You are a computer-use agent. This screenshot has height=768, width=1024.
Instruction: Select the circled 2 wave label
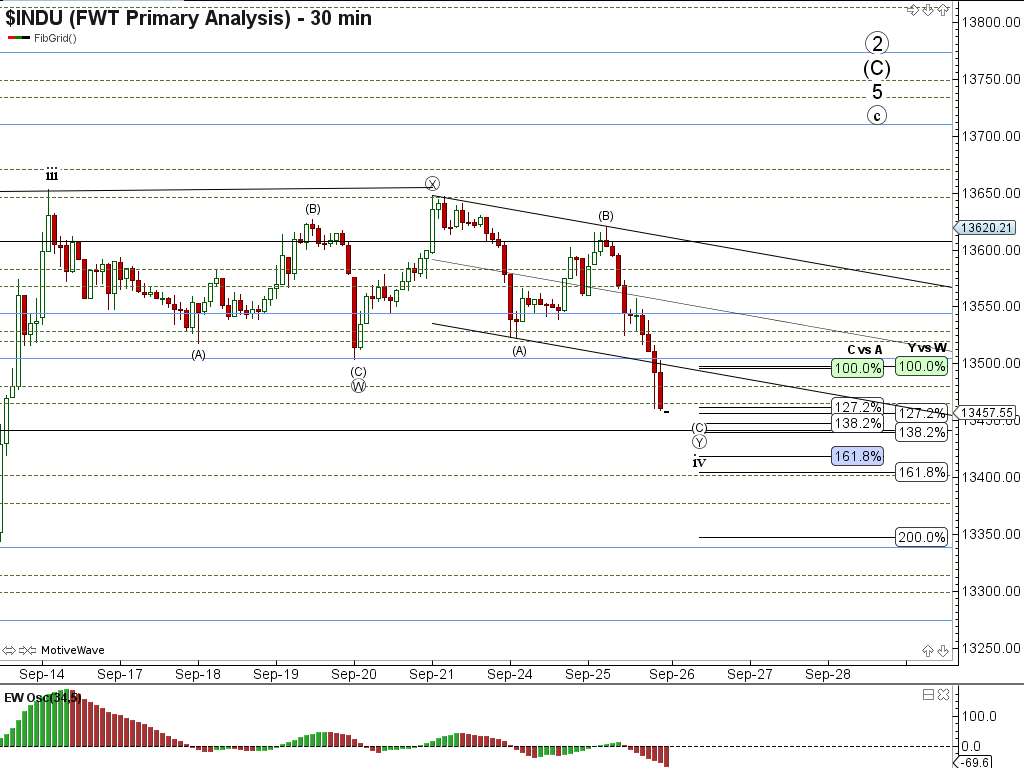pyautogui.click(x=877, y=43)
